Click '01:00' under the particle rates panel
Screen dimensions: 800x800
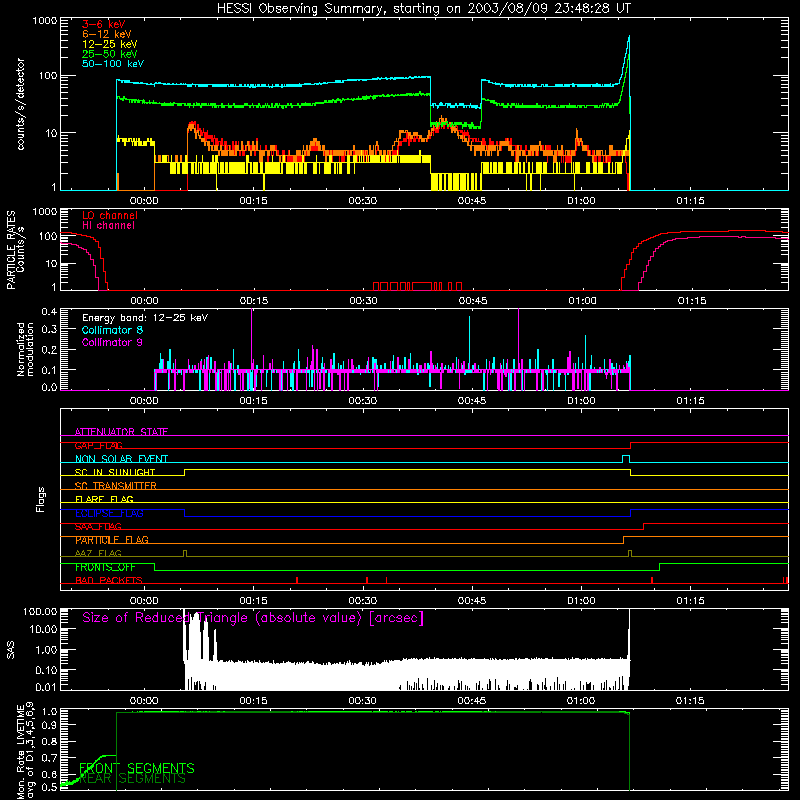click(582, 301)
